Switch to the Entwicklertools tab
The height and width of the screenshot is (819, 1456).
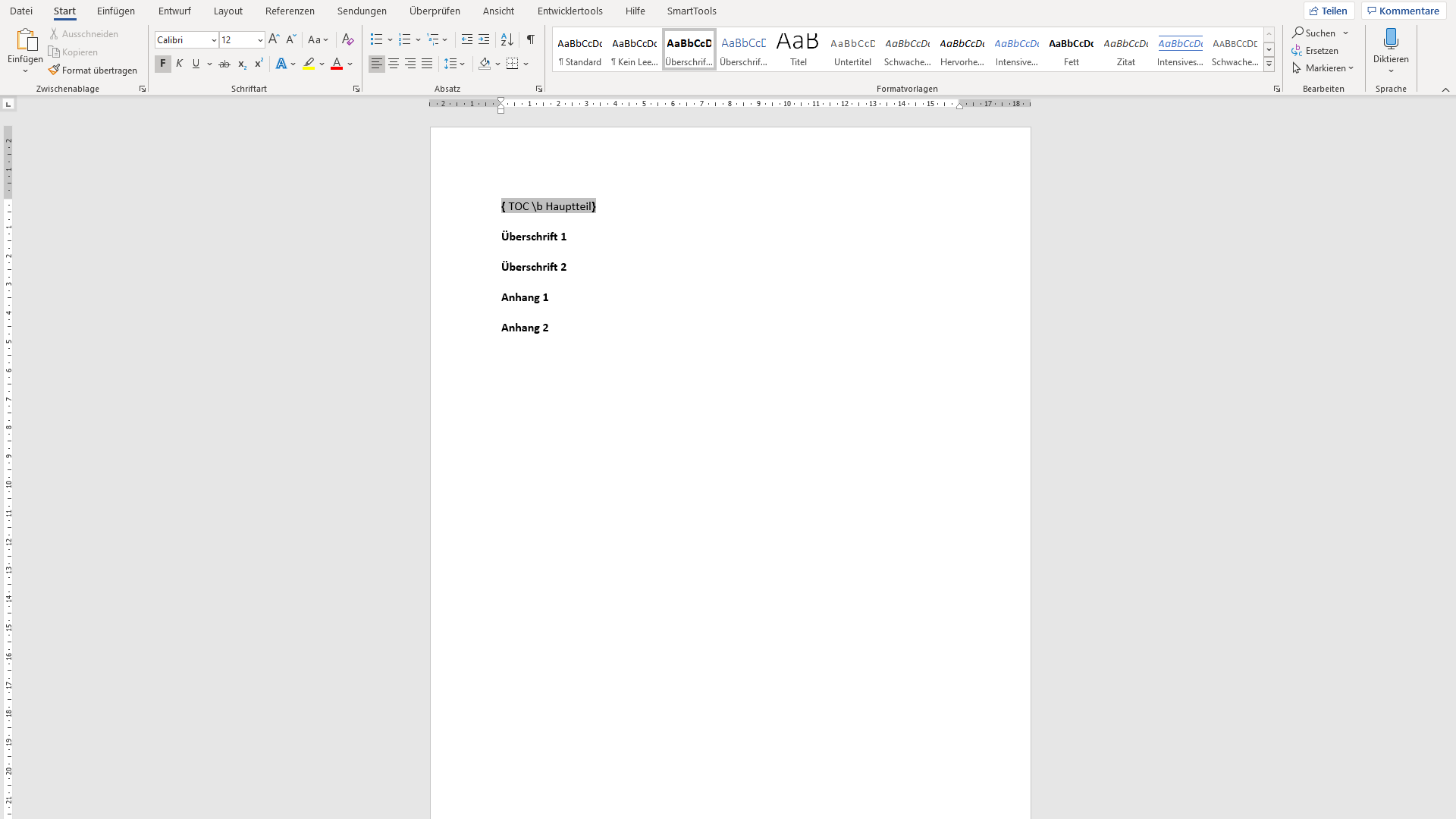(570, 11)
